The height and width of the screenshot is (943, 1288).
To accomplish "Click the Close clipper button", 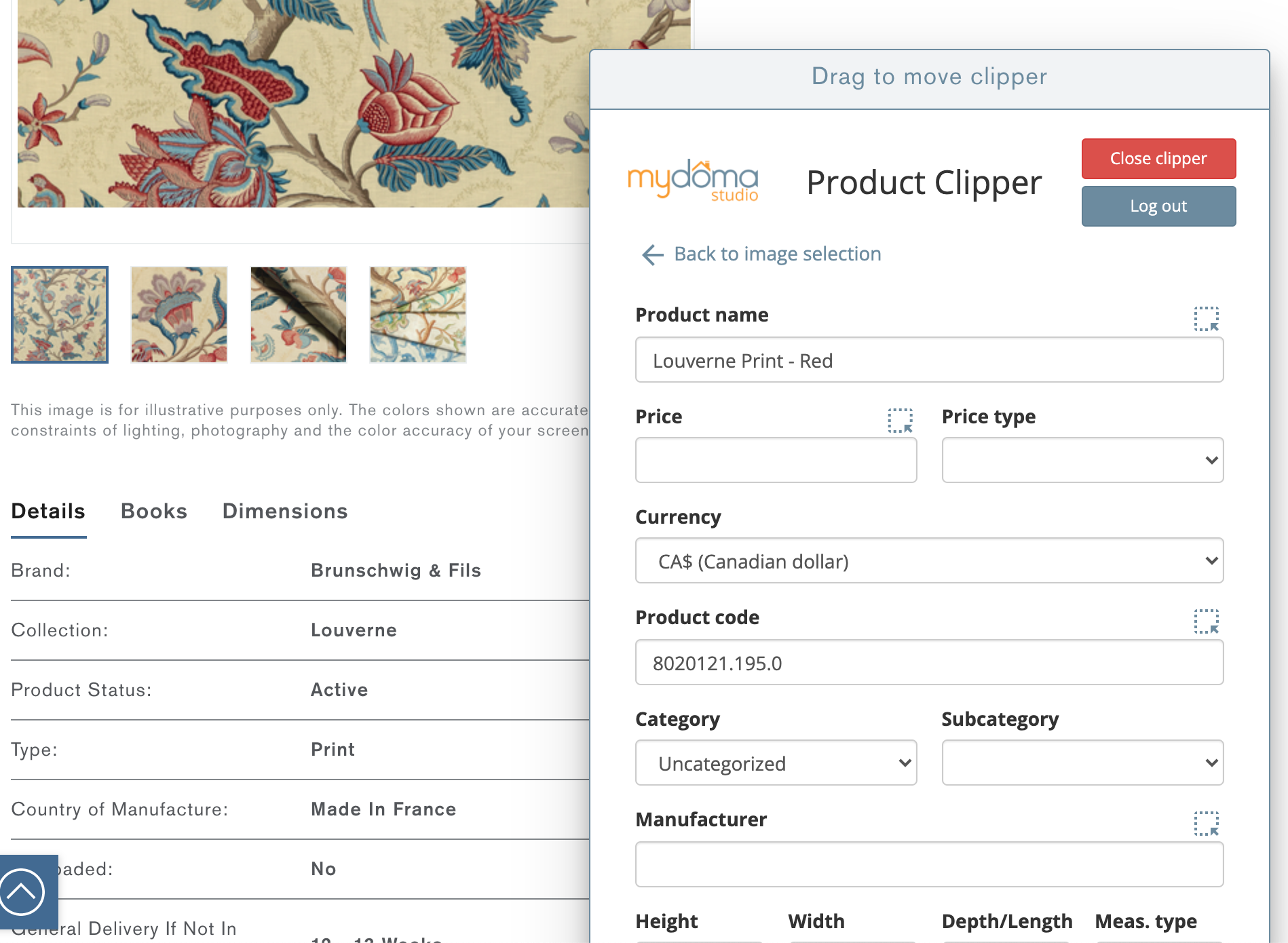I will pyautogui.click(x=1158, y=158).
